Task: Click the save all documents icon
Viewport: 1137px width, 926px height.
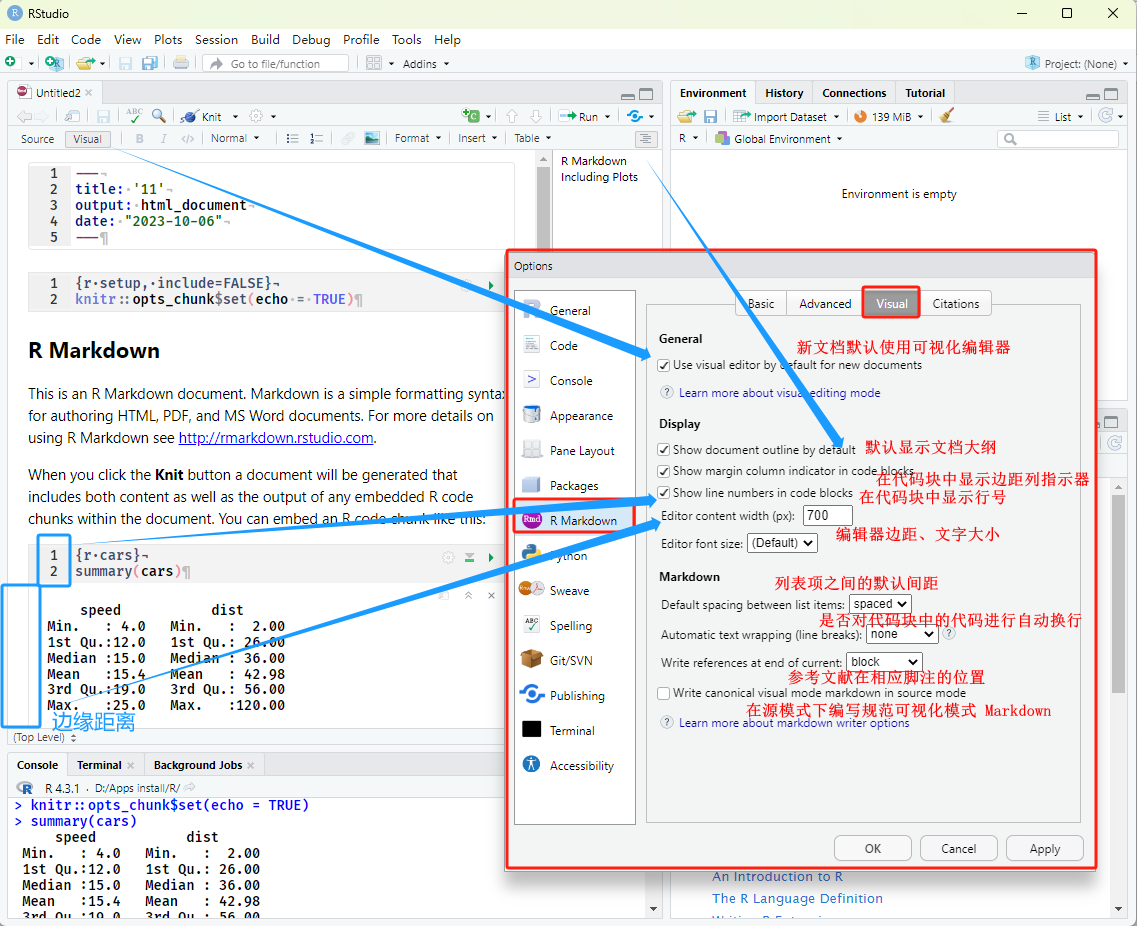Action: tap(149, 63)
